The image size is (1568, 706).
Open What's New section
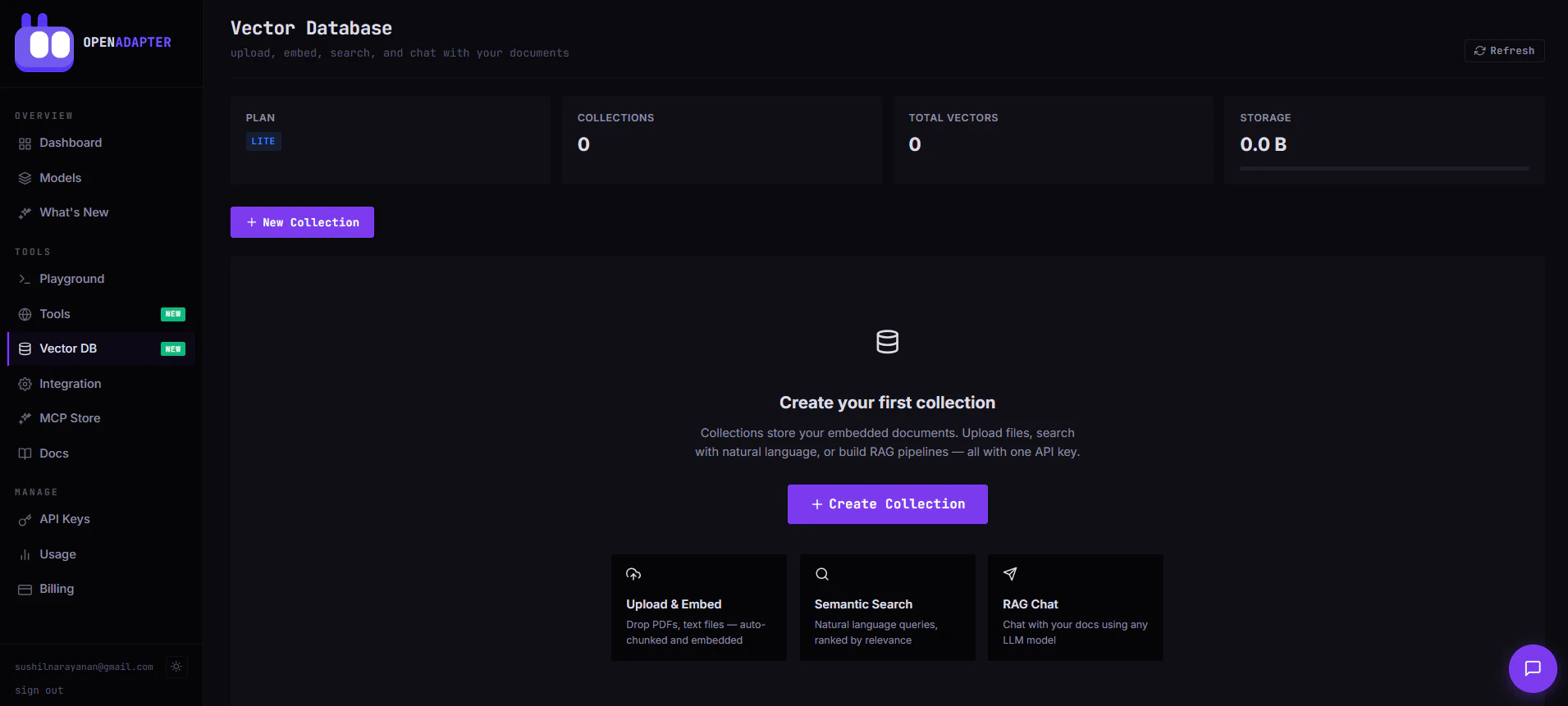pyautogui.click(x=101, y=212)
